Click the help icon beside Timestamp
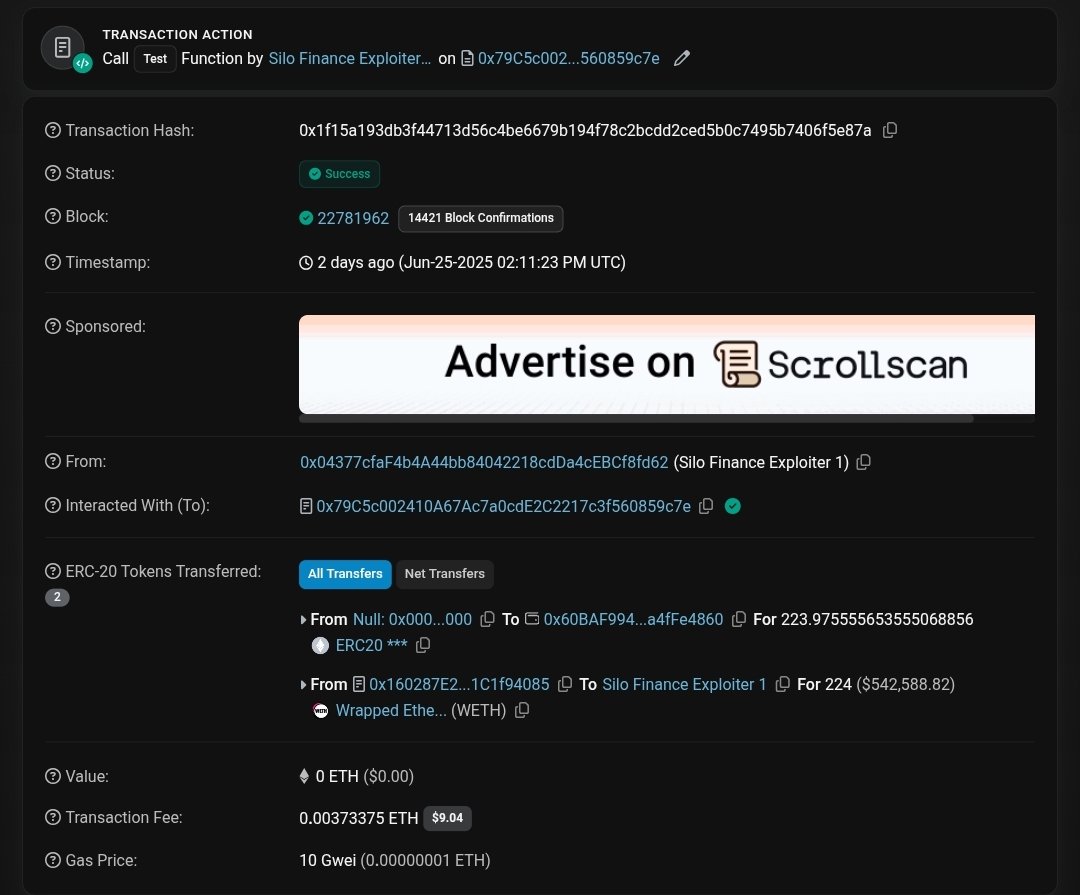Image resolution: width=1080 pixels, height=895 pixels. click(53, 263)
